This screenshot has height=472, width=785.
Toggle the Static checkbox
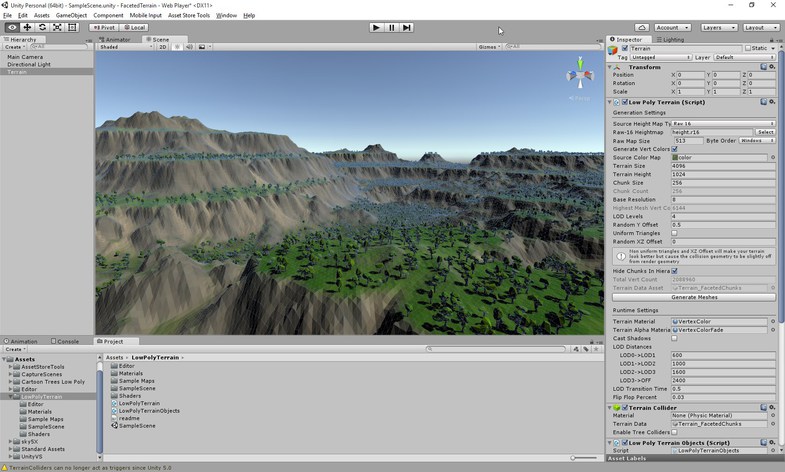(x=748, y=48)
